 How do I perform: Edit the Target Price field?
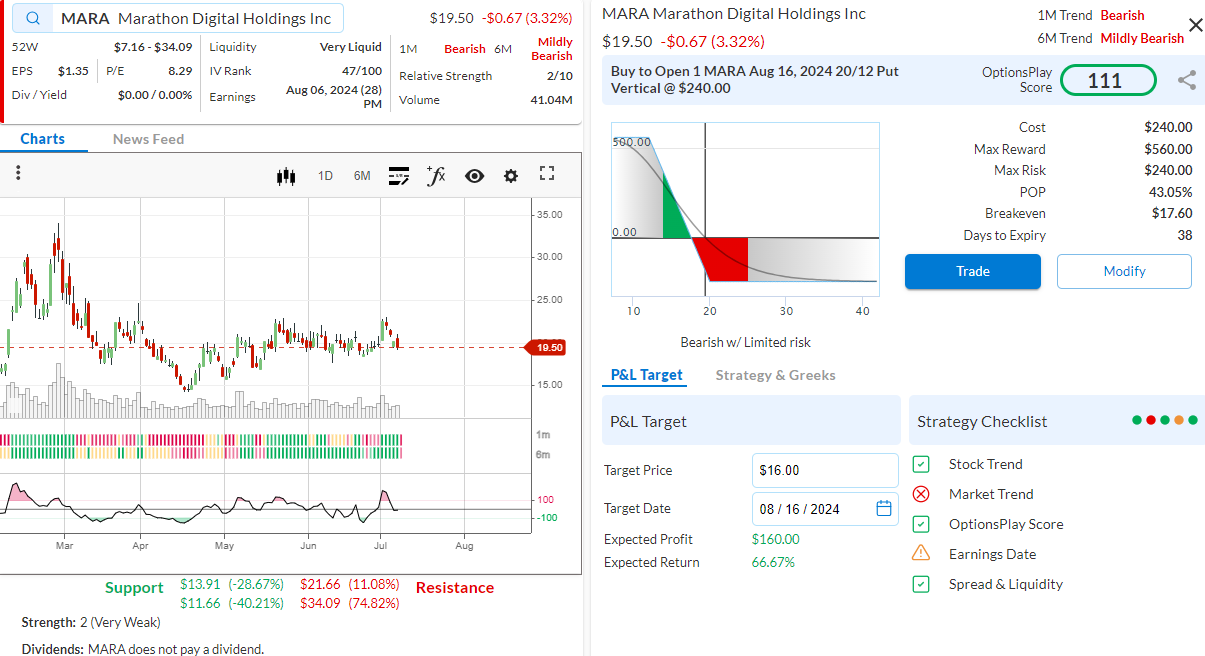pos(825,470)
